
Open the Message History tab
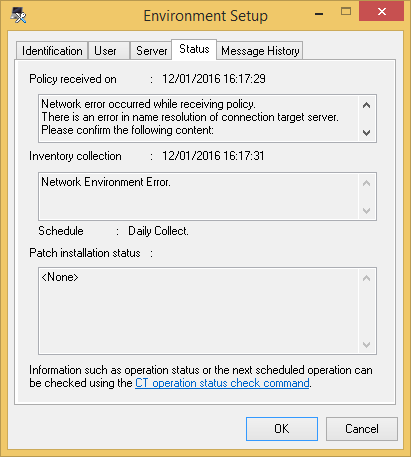(260, 51)
